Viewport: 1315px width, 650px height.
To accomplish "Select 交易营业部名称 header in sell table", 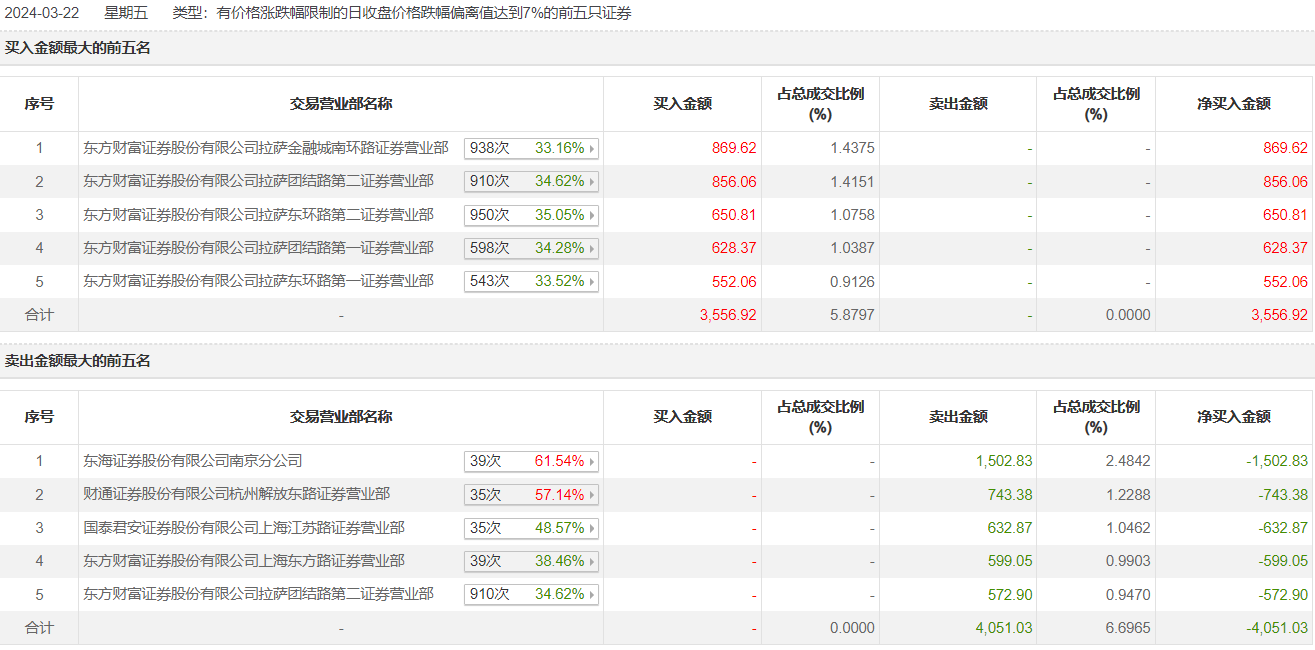I will click(x=341, y=417).
